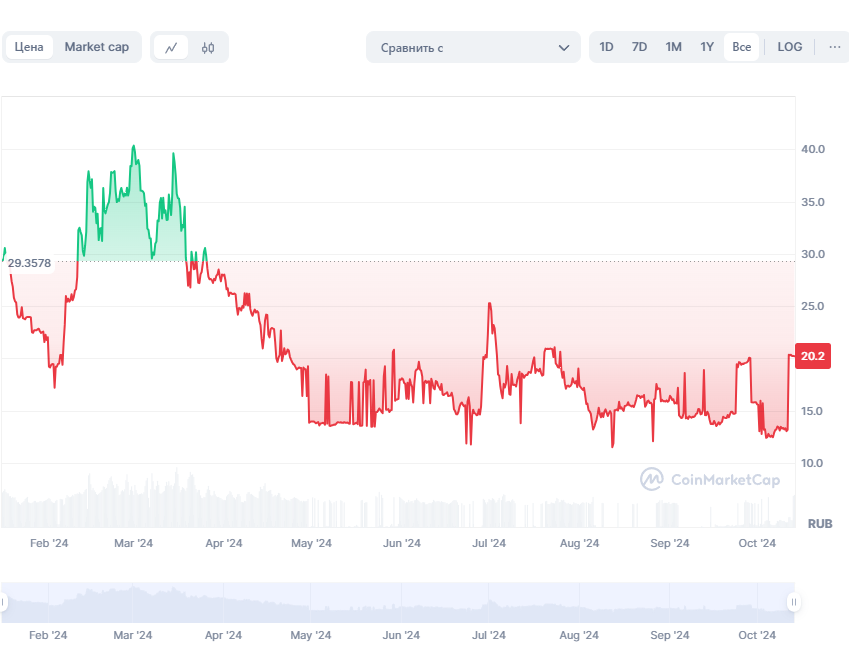Select the 7D time range

click(639, 47)
